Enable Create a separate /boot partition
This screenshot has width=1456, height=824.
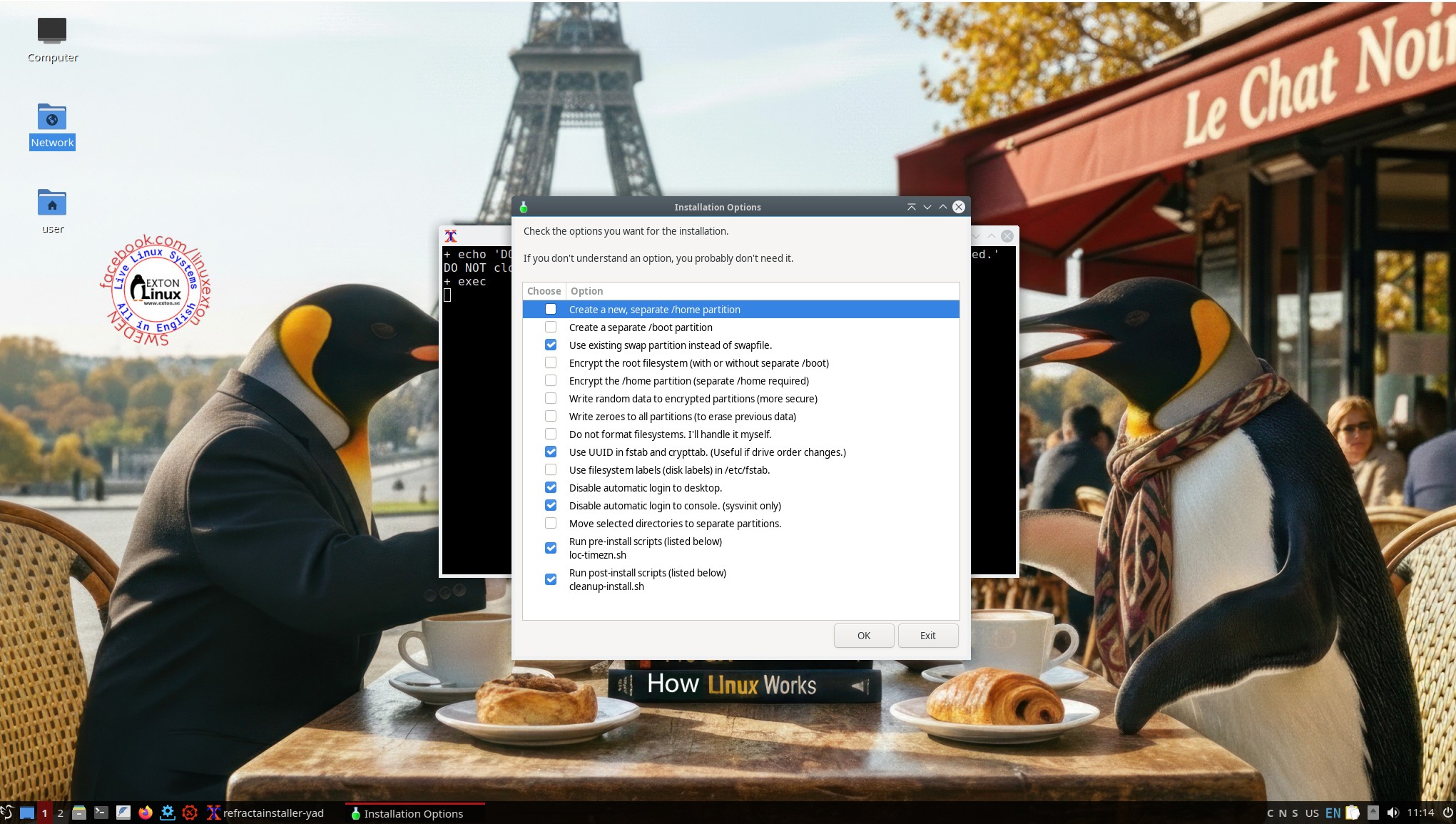[x=551, y=327]
